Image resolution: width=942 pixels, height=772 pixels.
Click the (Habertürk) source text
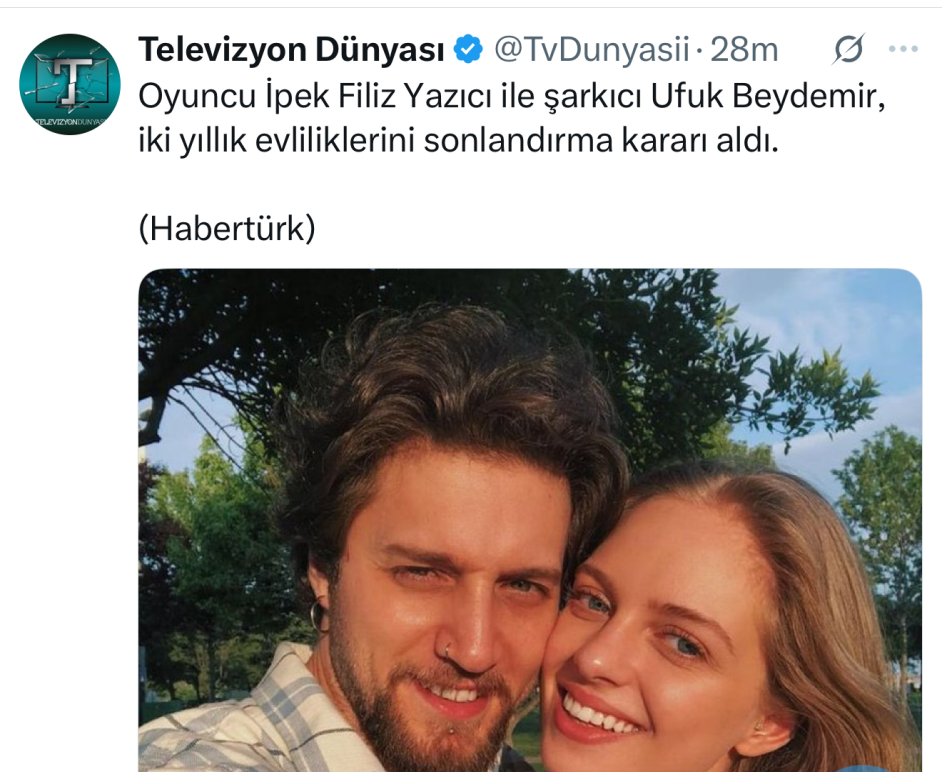(227, 228)
